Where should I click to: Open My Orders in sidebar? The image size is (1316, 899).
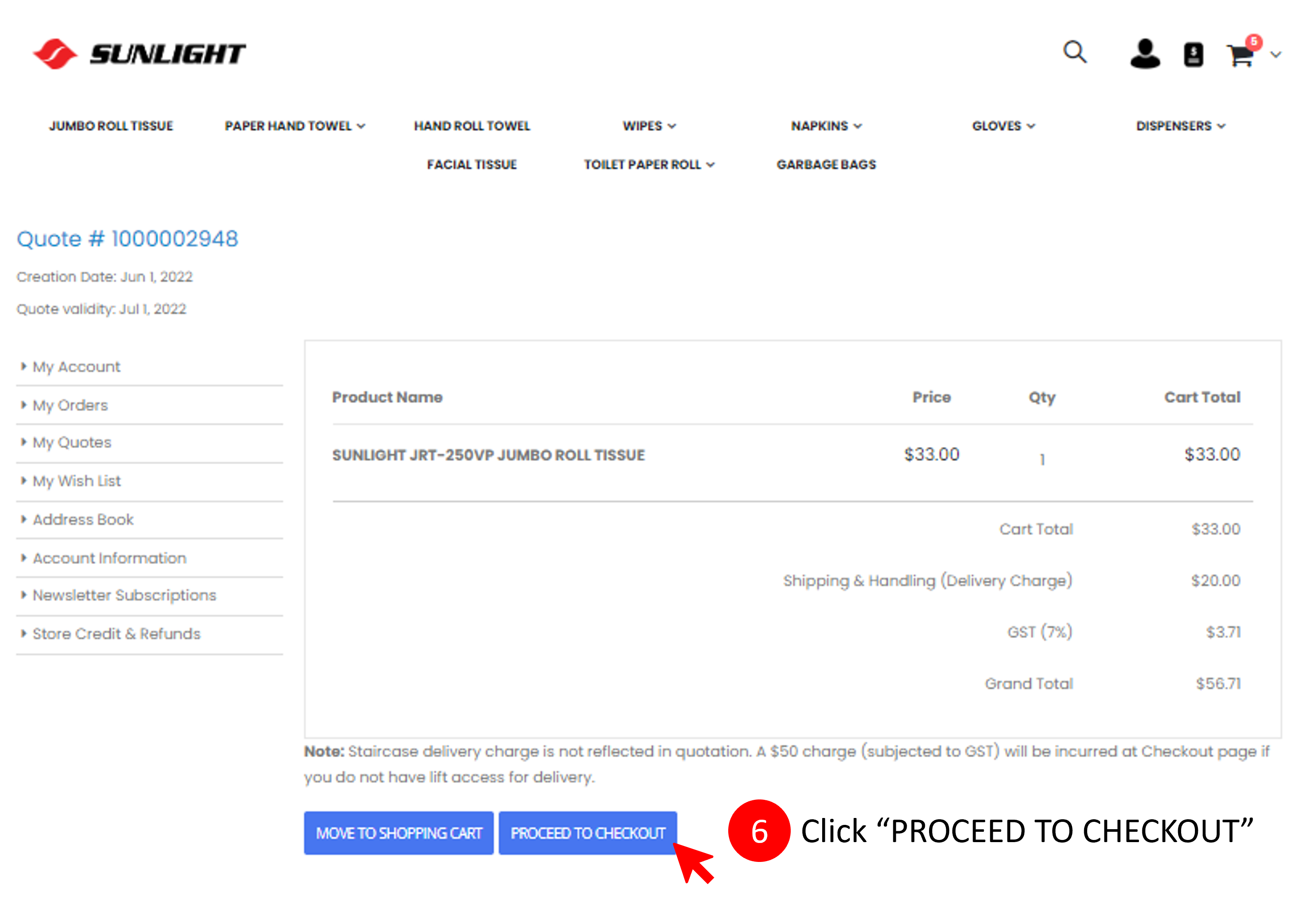pyautogui.click(x=70, y=406)
